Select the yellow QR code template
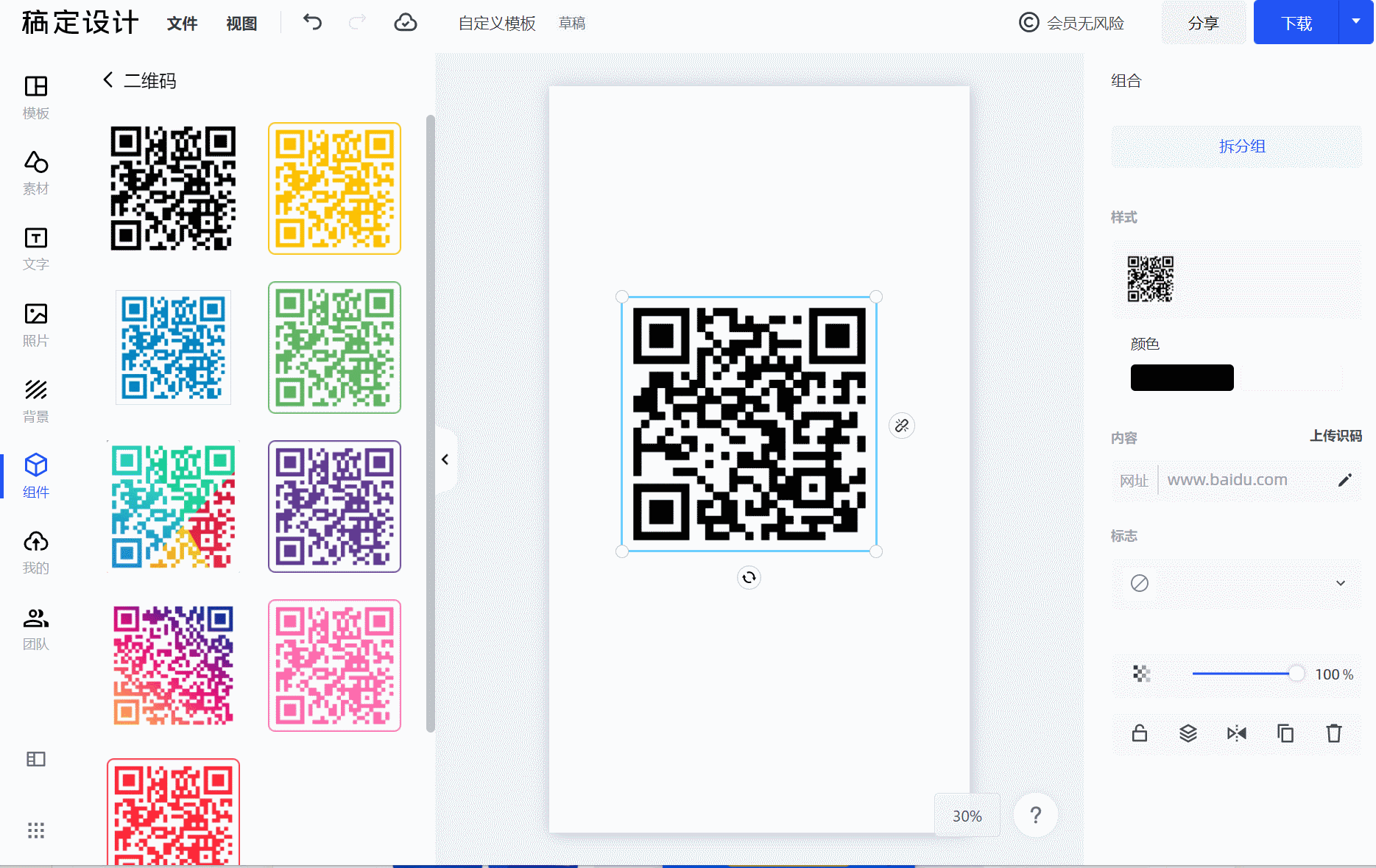The image size is (1376, 868). (x=334, y=188)
